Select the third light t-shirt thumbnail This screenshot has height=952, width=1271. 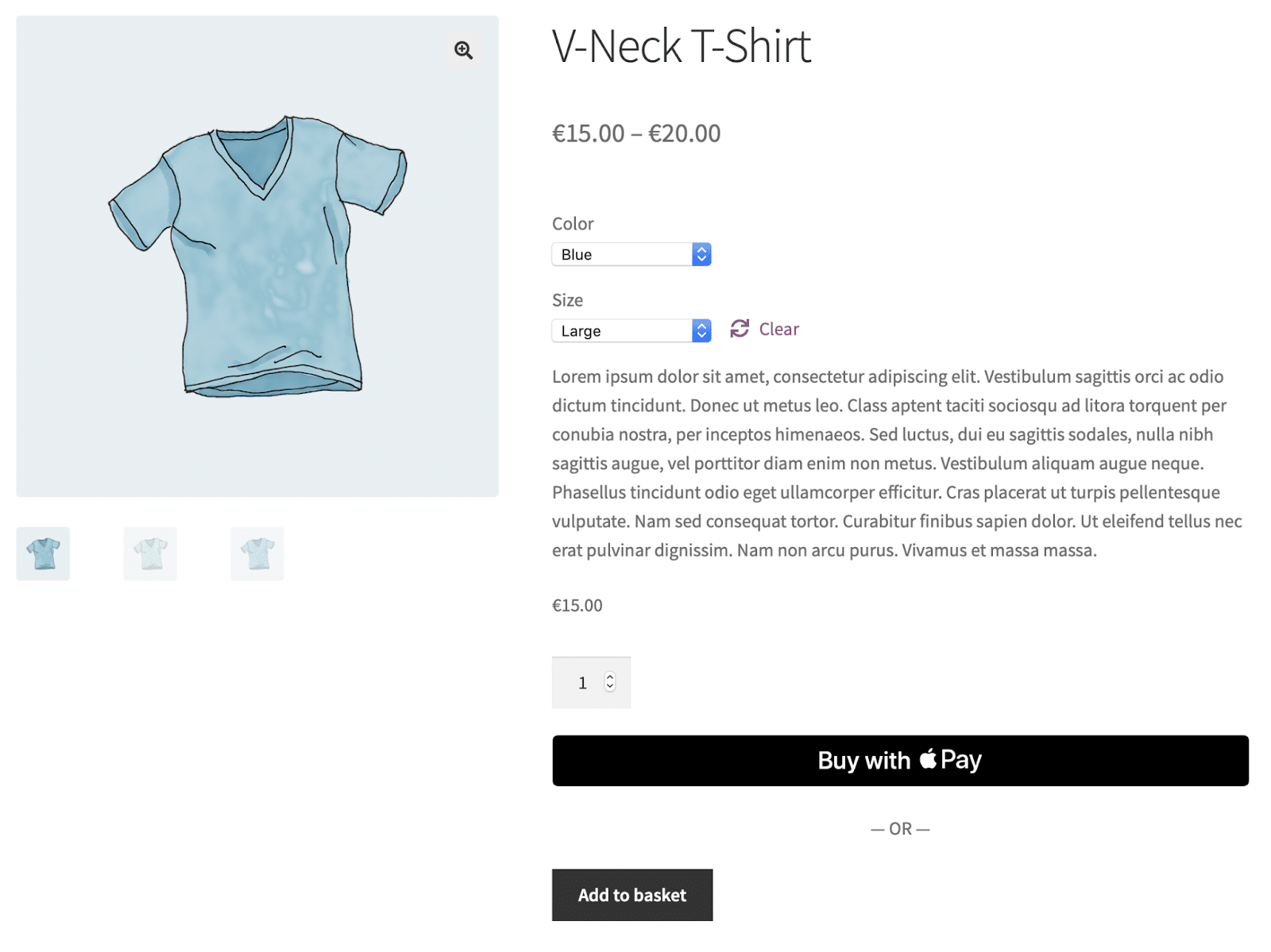click(257, 553)
